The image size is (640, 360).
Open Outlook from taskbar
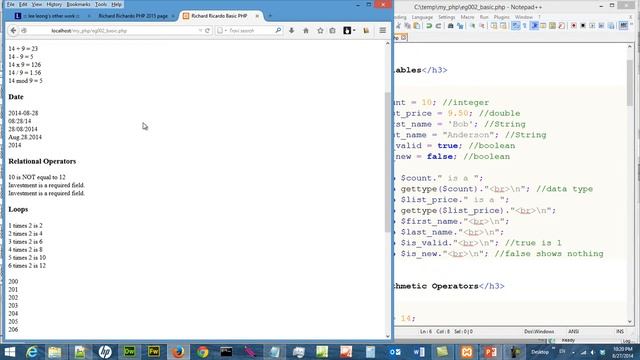pos(395,351)
